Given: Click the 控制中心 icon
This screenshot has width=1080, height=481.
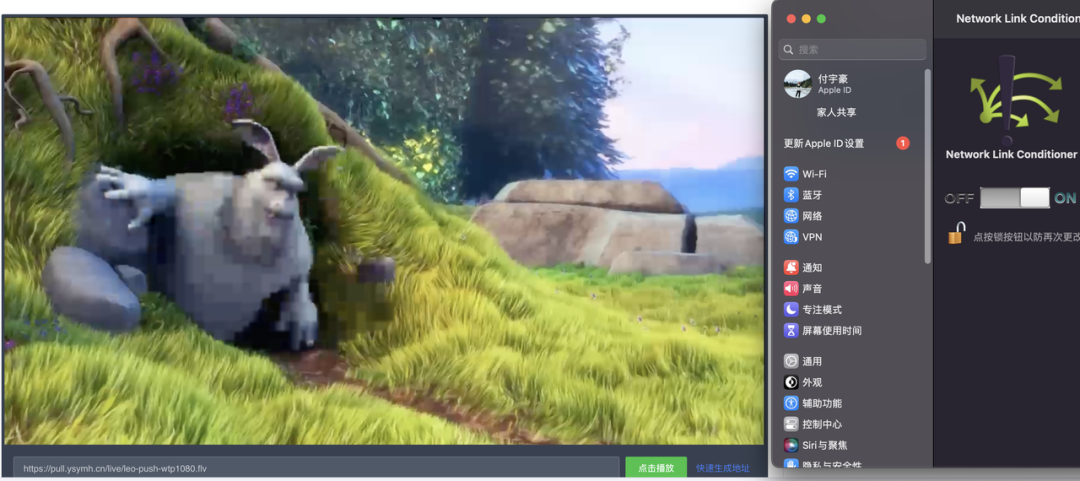Looking at the screenshot, I should (x=791, y=424).
